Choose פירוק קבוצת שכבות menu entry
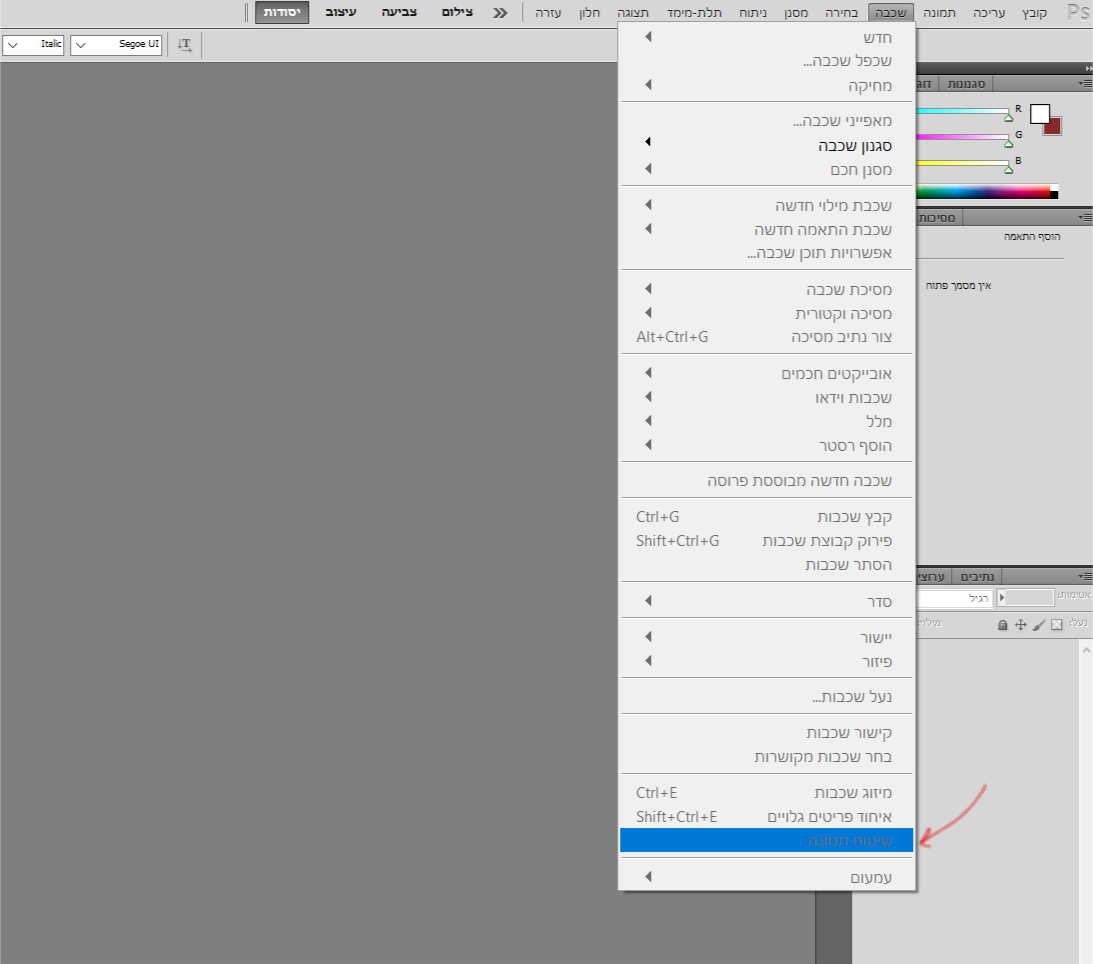The width and height of the screenshot is (1093, 964). click(766, 541)
